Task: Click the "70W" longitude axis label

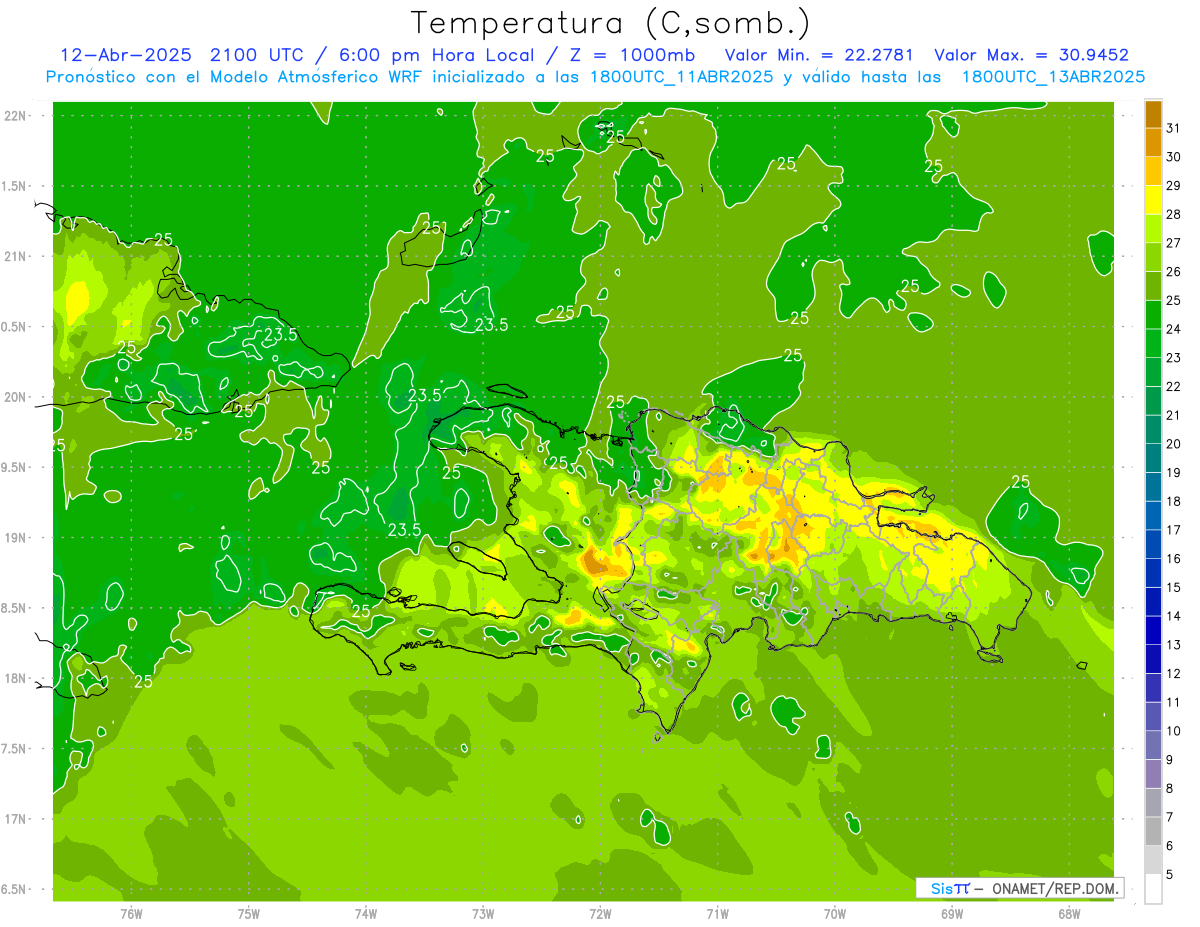Action: click(x=835, y=914)
